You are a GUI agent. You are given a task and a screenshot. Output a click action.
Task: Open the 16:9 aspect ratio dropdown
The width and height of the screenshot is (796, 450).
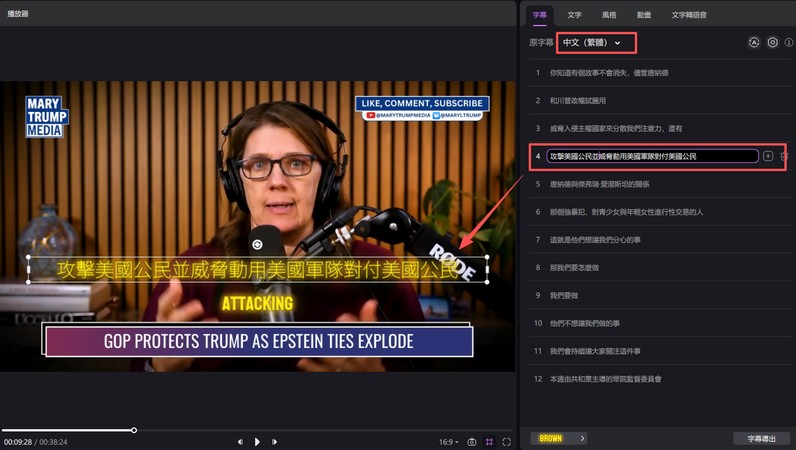pyautogui.click(x=449, y=442)
